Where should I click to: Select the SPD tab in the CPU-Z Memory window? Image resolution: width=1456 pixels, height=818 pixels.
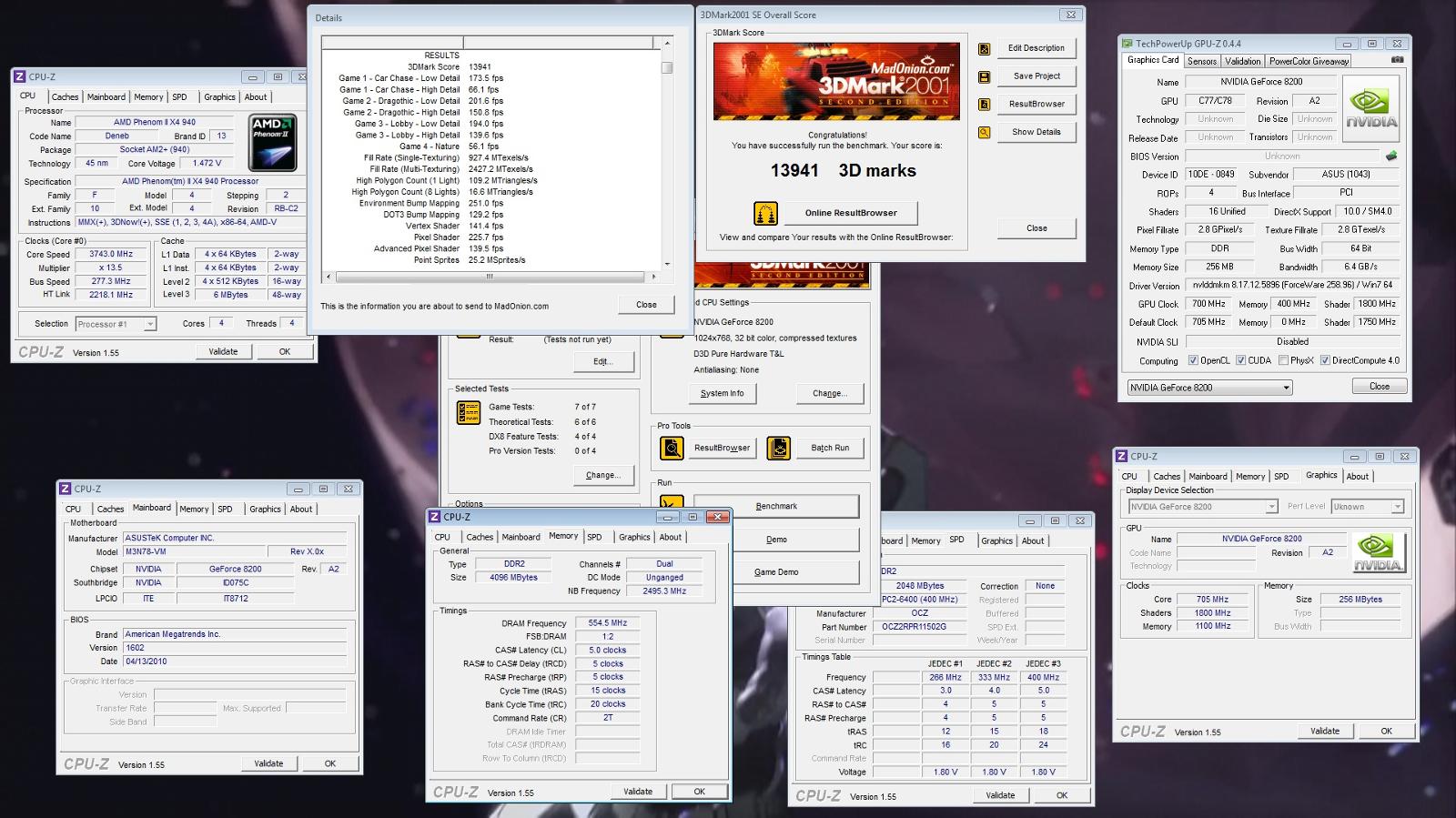[x=594, y=538]
